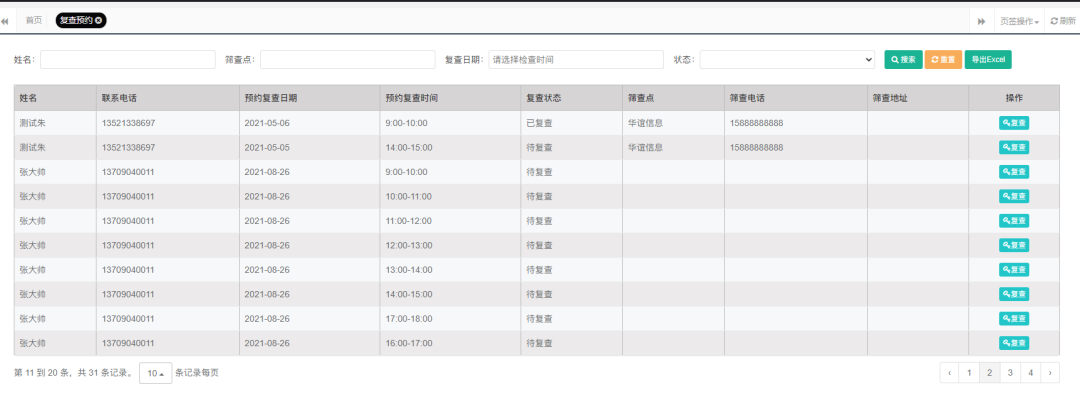The image size is (1080, 397).
Task: Click 复查 button for 张大帅 12:00-13:00 row
Action: pos(1014,245)
